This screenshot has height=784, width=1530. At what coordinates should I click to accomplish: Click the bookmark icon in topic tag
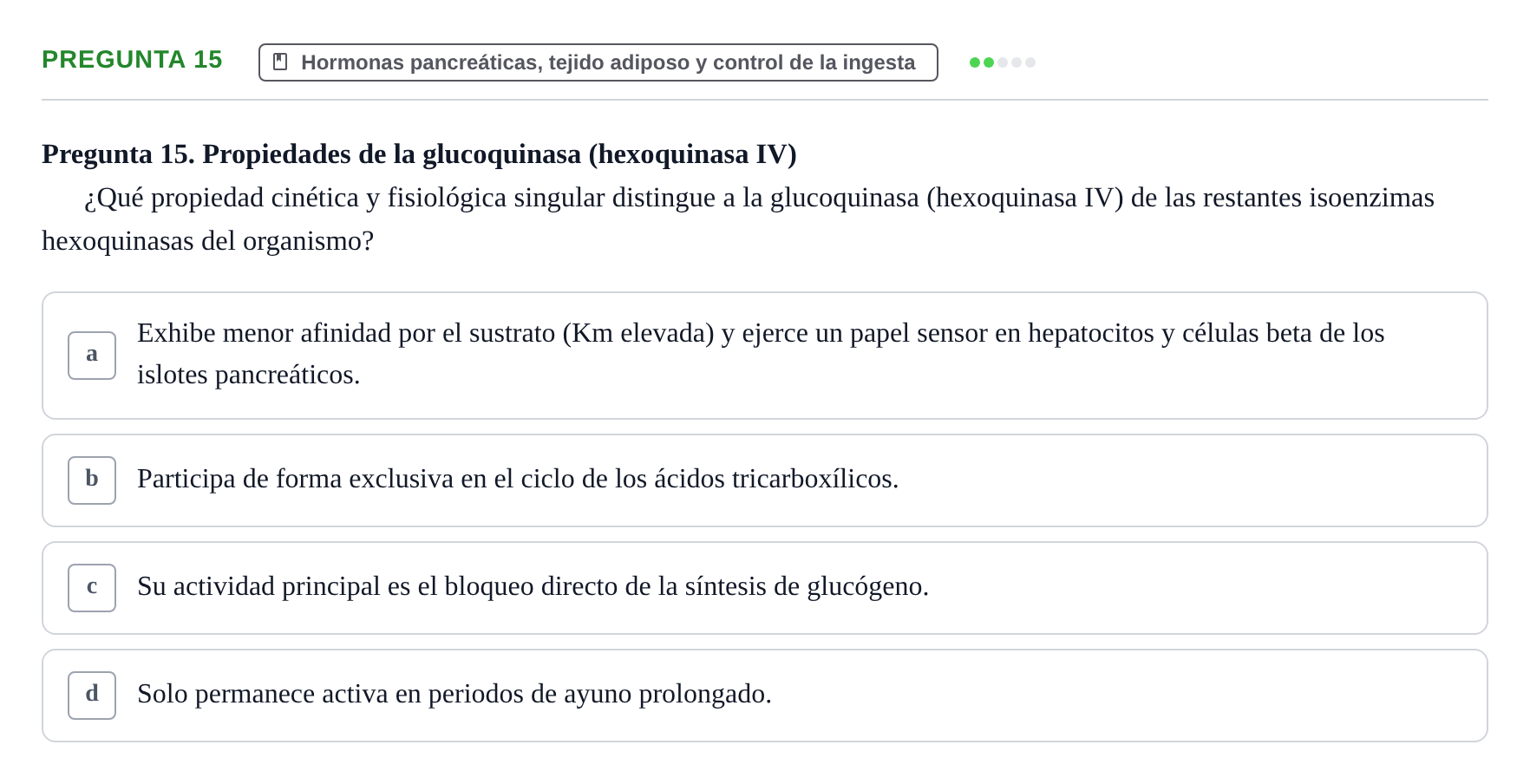[x=280, y=62]
